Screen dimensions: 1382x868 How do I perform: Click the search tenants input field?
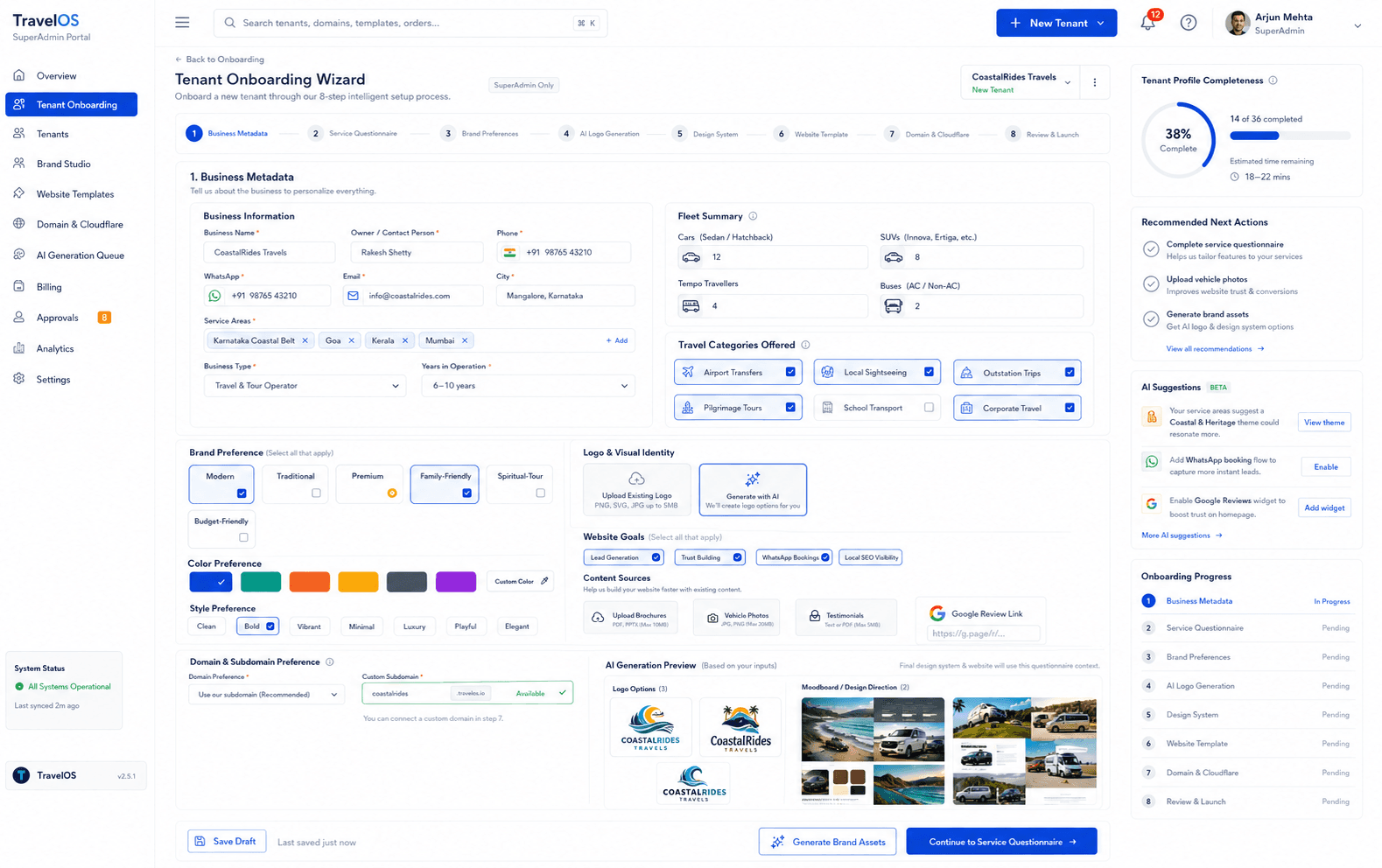pyautogui.click(x=410, y=23)
